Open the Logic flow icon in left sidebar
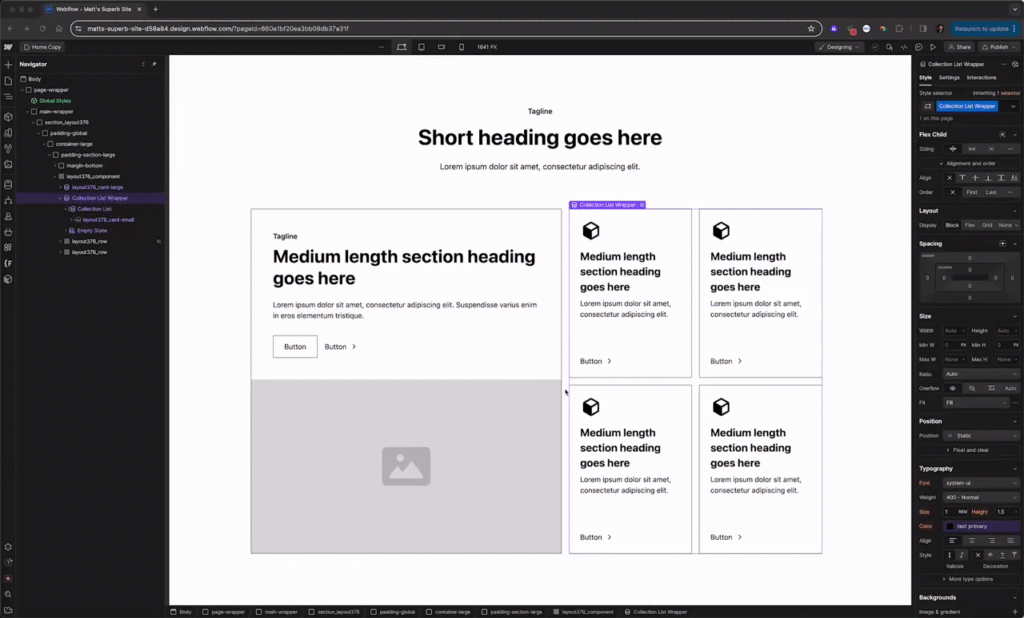Viewport: 1024px width, 618px height. [8, 201]
